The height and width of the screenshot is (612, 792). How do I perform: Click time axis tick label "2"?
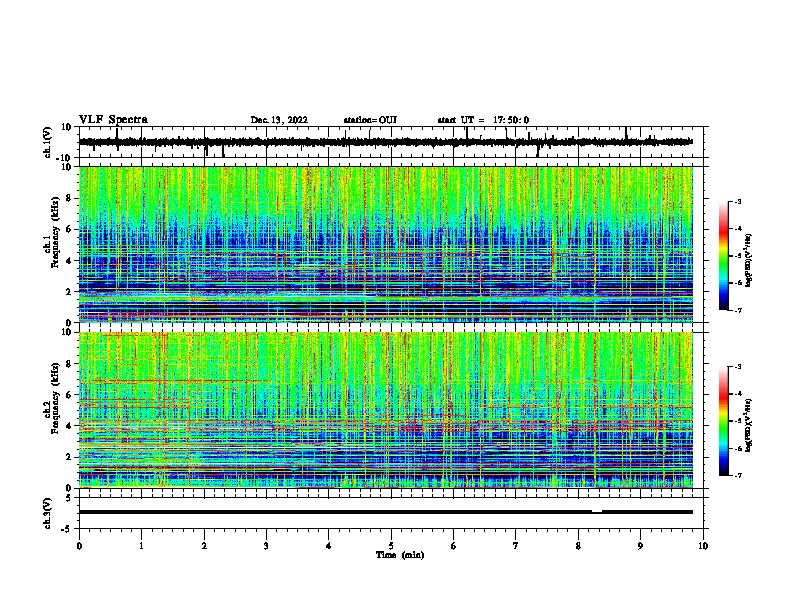pos(204,546)
